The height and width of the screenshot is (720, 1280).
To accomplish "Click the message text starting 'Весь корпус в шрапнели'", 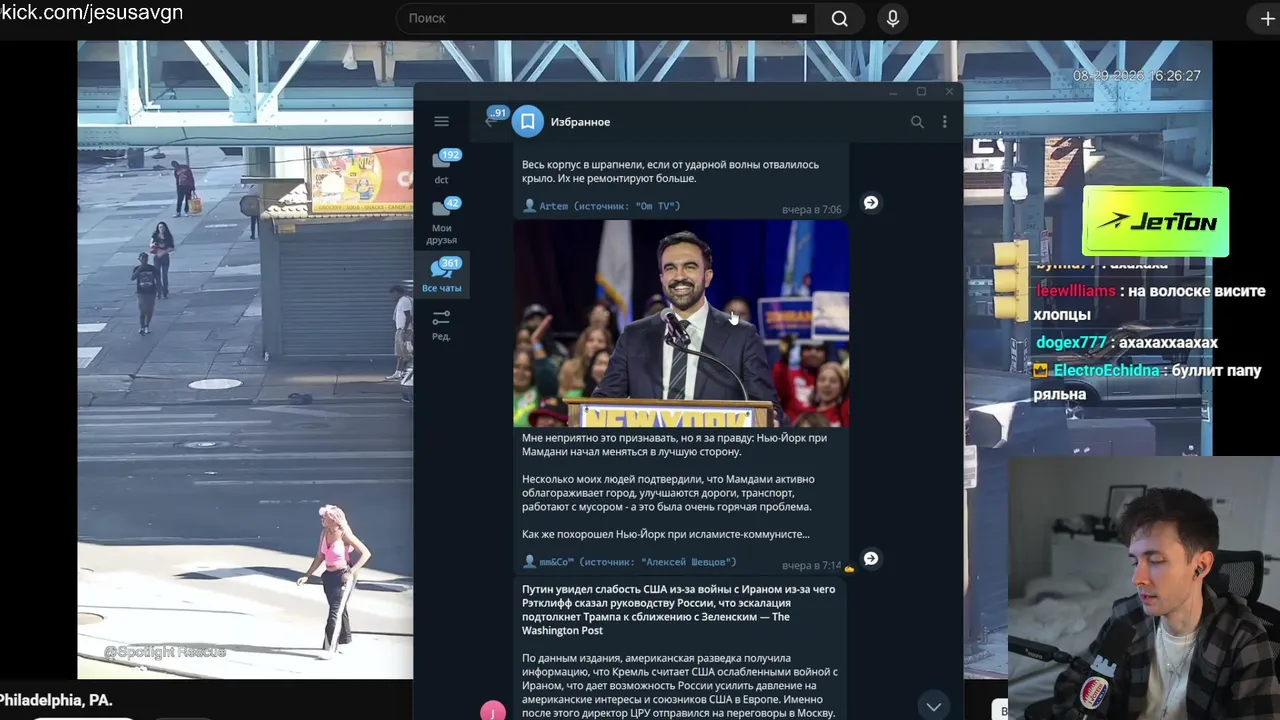I will 670,171.
